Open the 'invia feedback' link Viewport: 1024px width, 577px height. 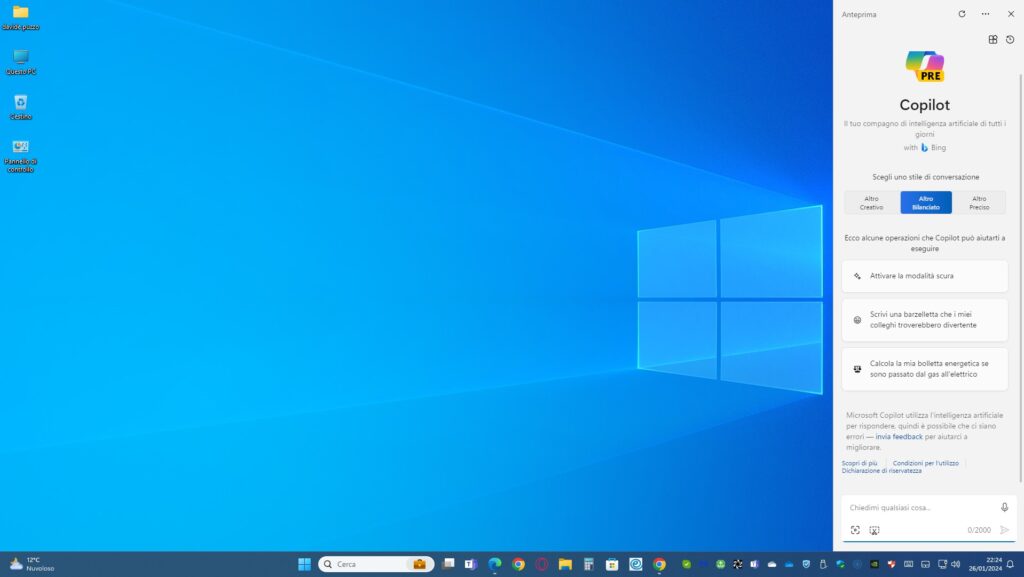pyautogui.click(x=899, y=437)
